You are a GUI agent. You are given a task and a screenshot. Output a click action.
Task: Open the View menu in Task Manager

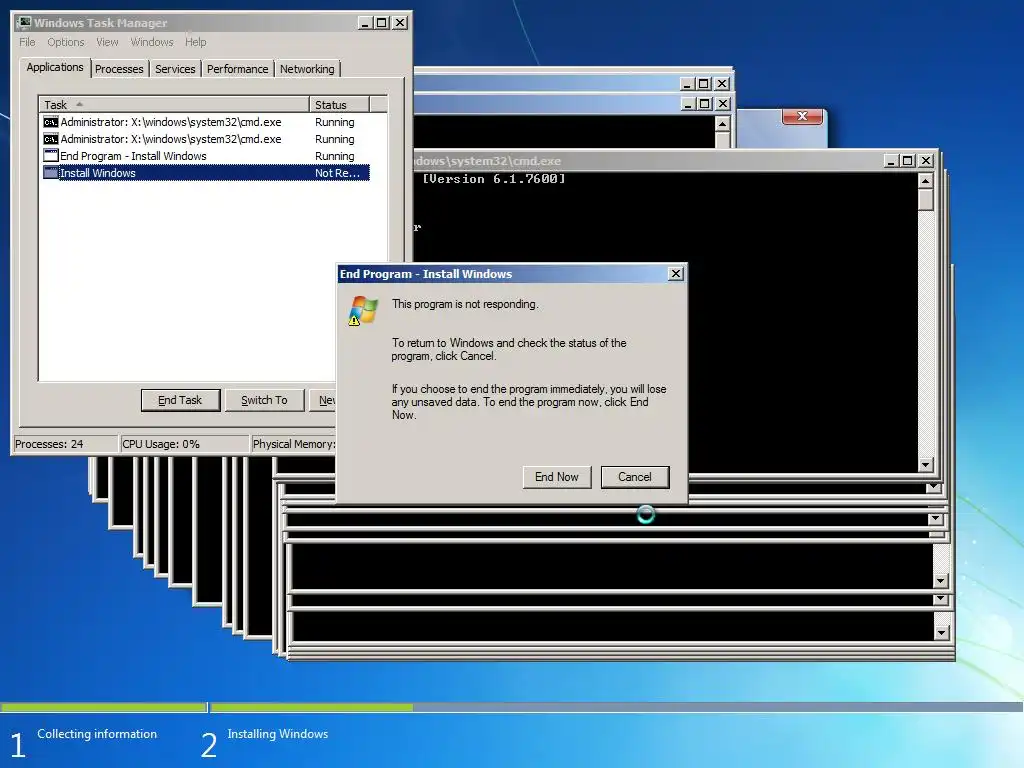point(107,42)
